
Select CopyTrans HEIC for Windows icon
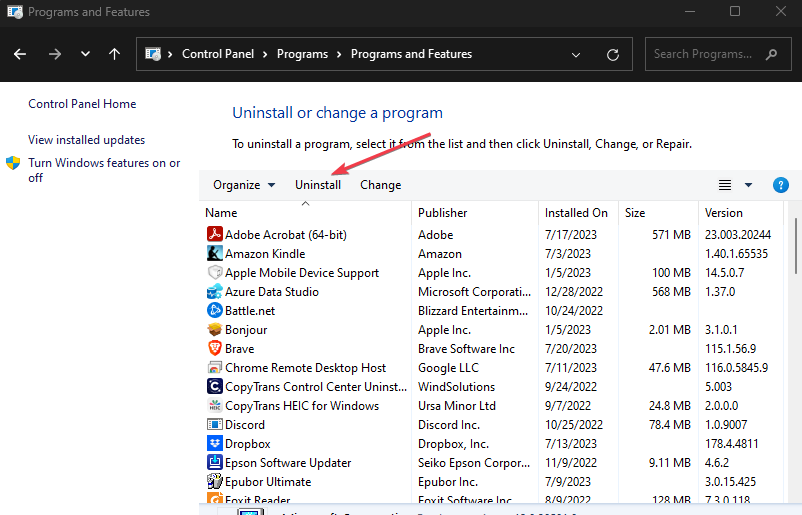[x=214, y=406]
